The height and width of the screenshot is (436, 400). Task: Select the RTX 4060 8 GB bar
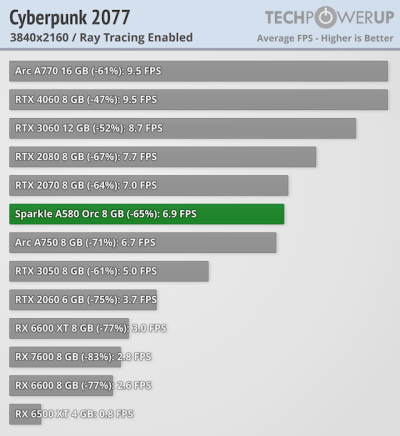pyautogui.click(x=198, y=100)
